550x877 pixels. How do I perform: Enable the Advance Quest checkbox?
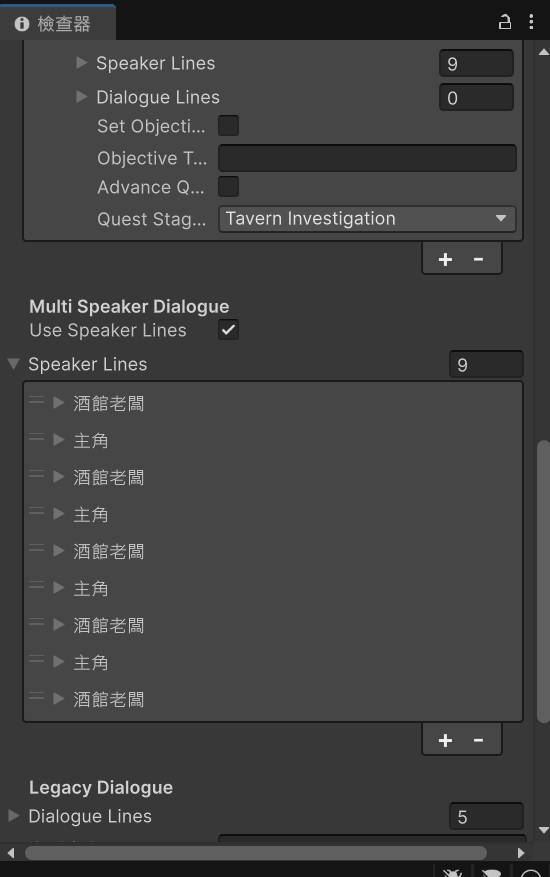click(x=228, y=187)
